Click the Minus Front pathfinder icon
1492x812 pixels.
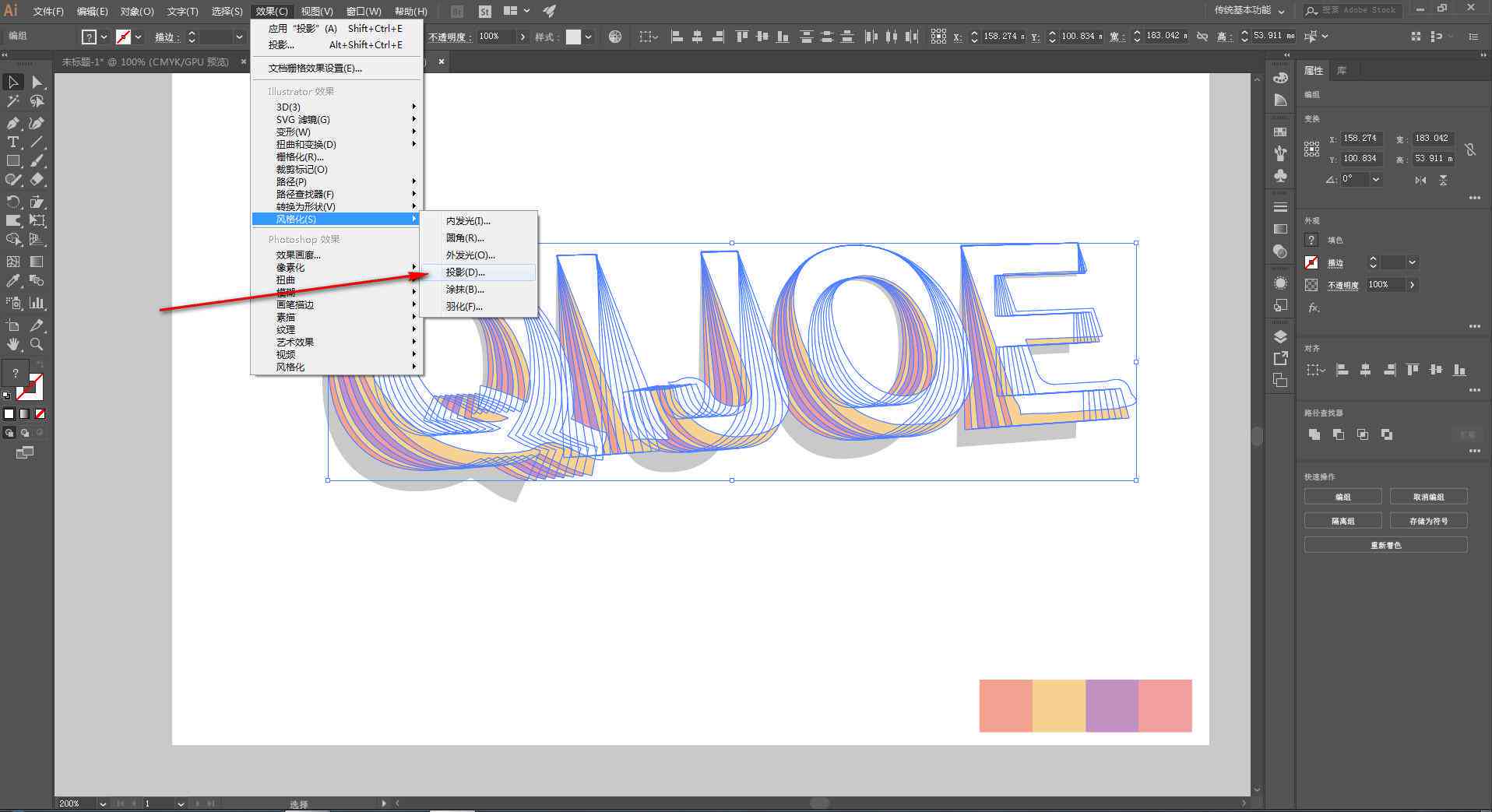pos(1339,434)
